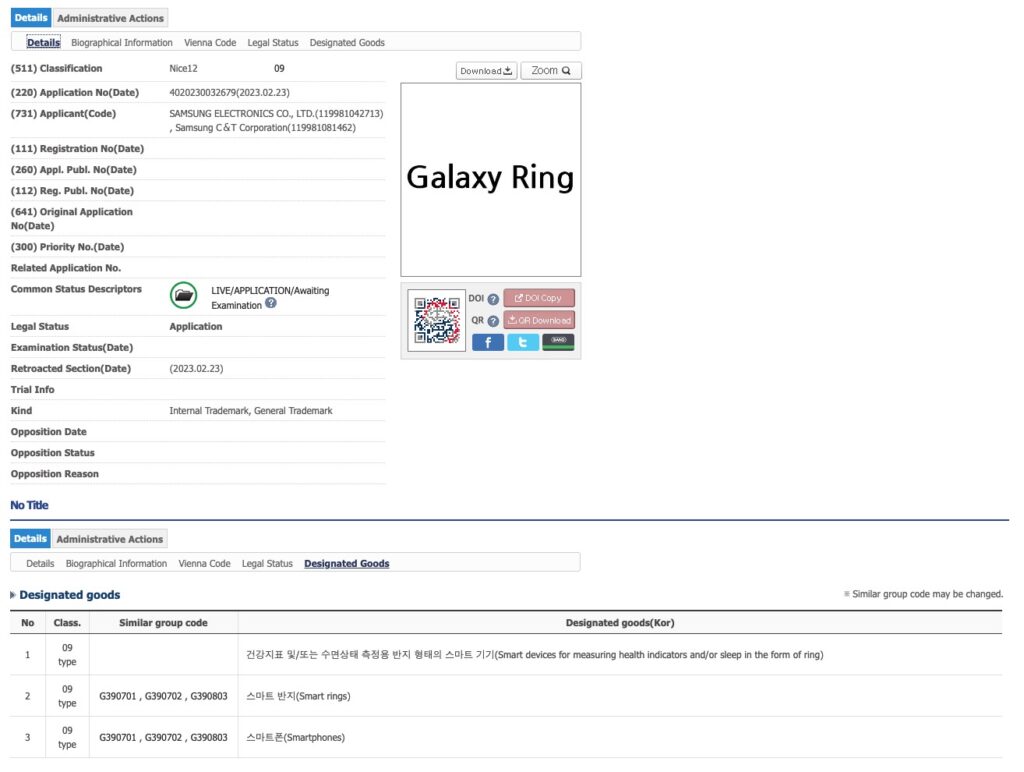
Task: Open upper Designated Goods sub-tab
Action: pyautogui.click(x=347, y=42)
